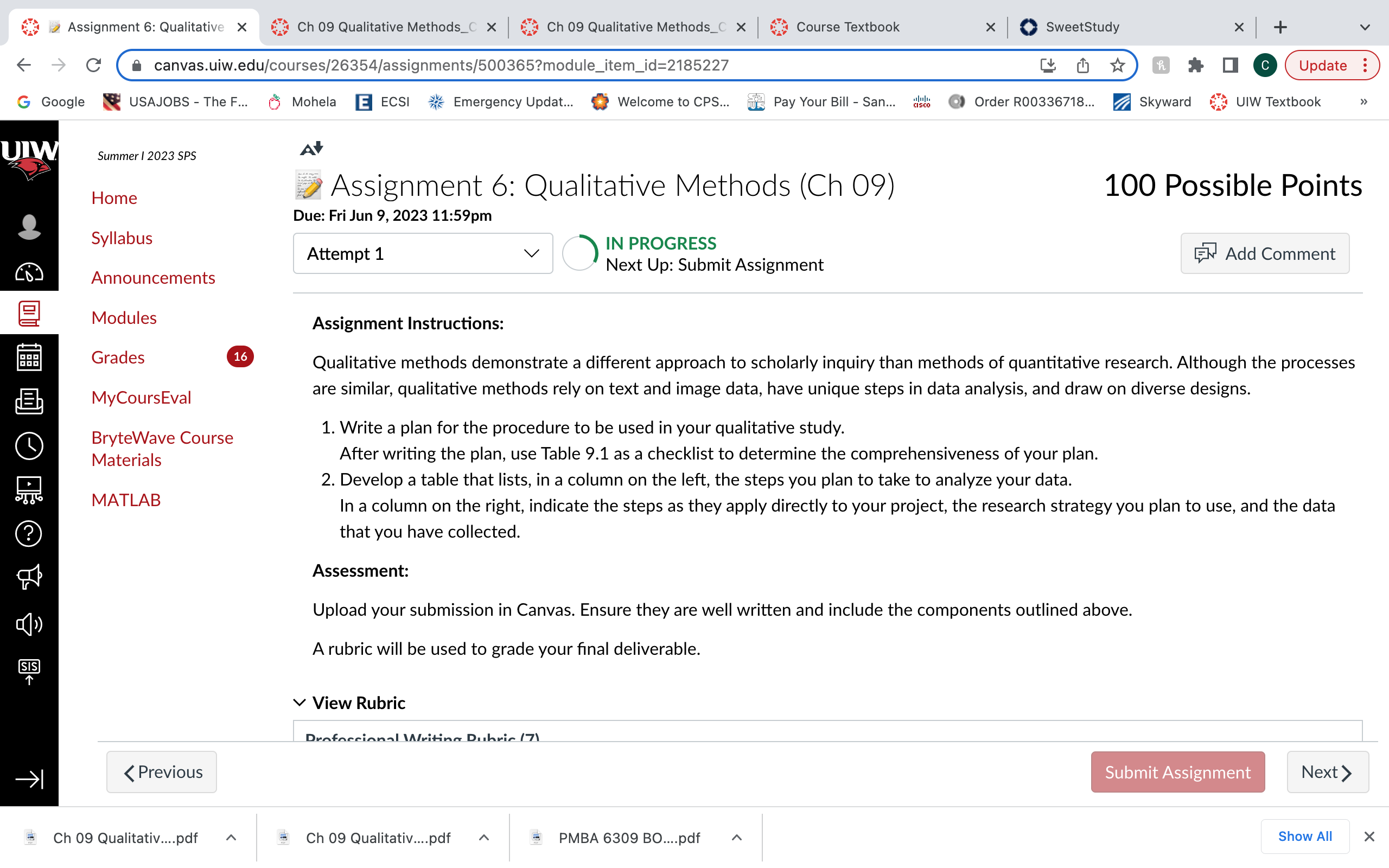This screenshot has height=868, width=1389.
Task: Open the Announcements course link
Action: point(152,278)
